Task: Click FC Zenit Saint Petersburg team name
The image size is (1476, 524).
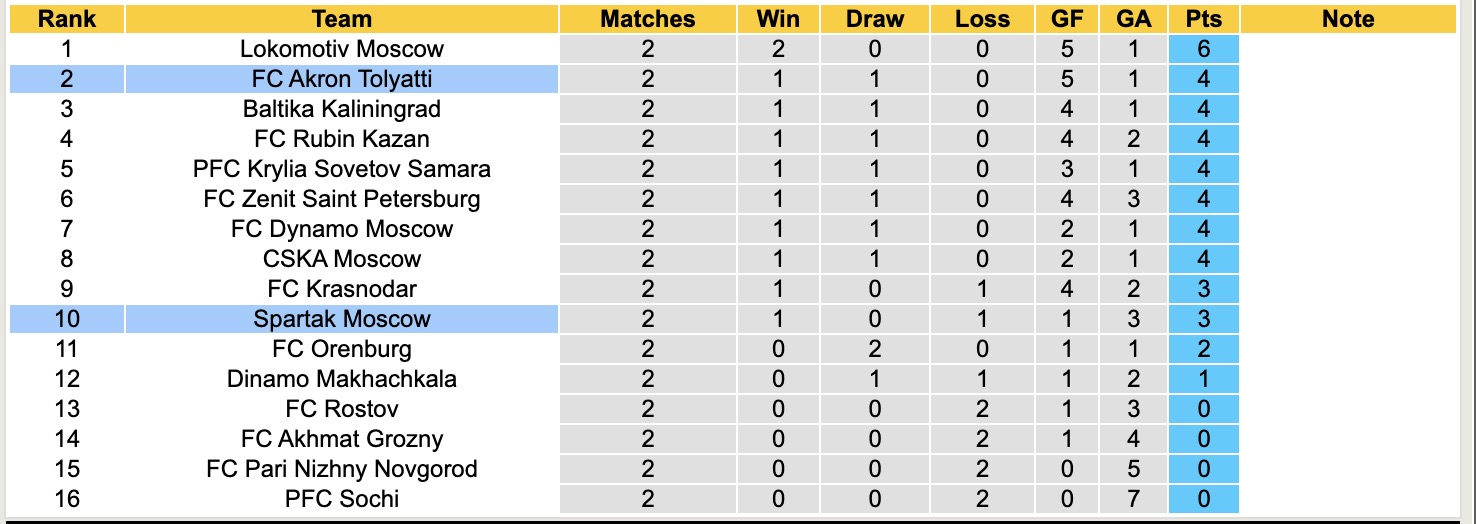Action: [x=342, y=199]
